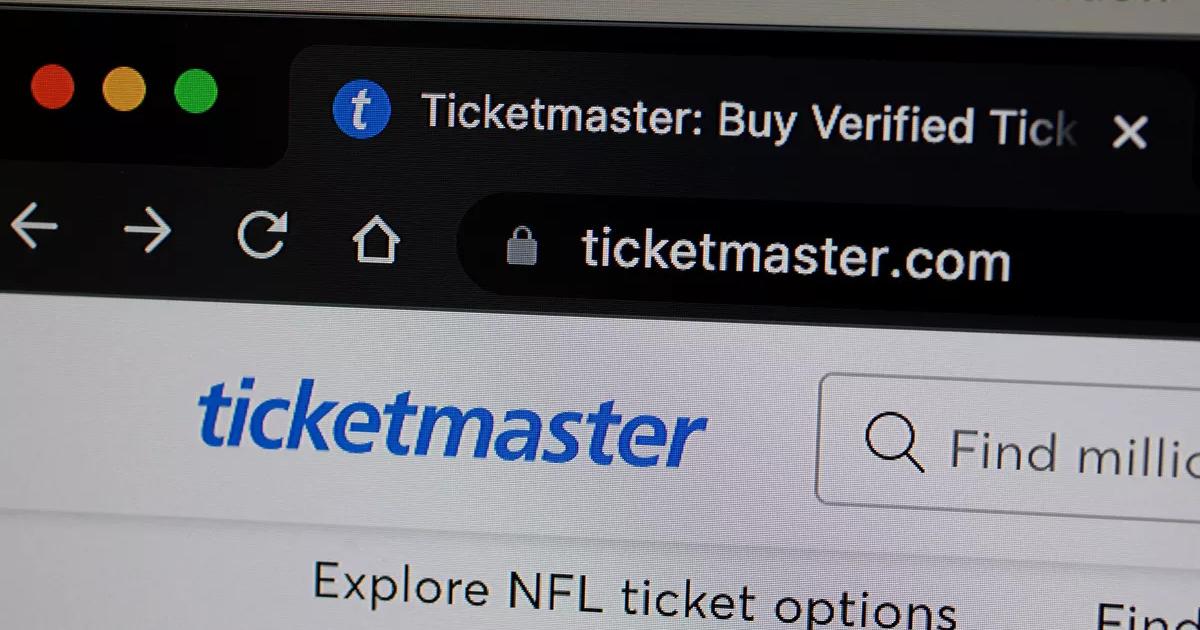This screenshot has height=630, width=1200.
Task: Open the browser home page icon
Action: point(376,241)
